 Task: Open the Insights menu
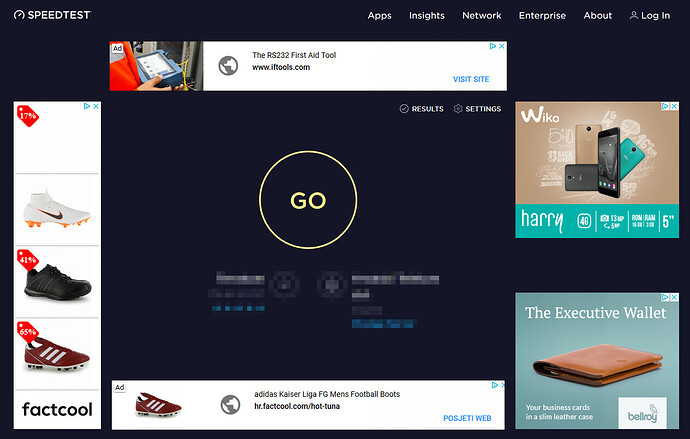(427, 16)
